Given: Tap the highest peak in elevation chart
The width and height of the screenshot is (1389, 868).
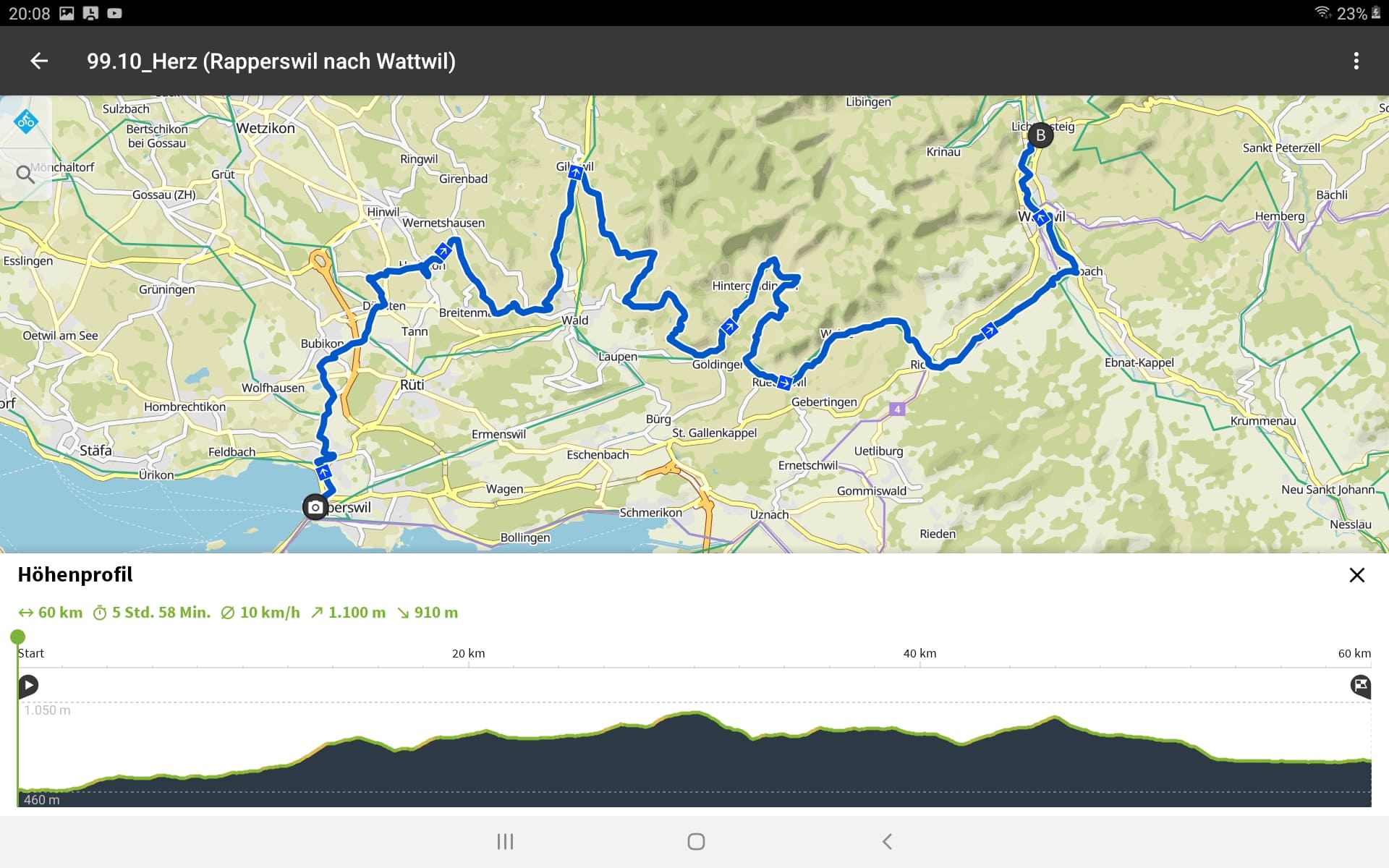Looking at the screenshot, I should coord(694,715).
